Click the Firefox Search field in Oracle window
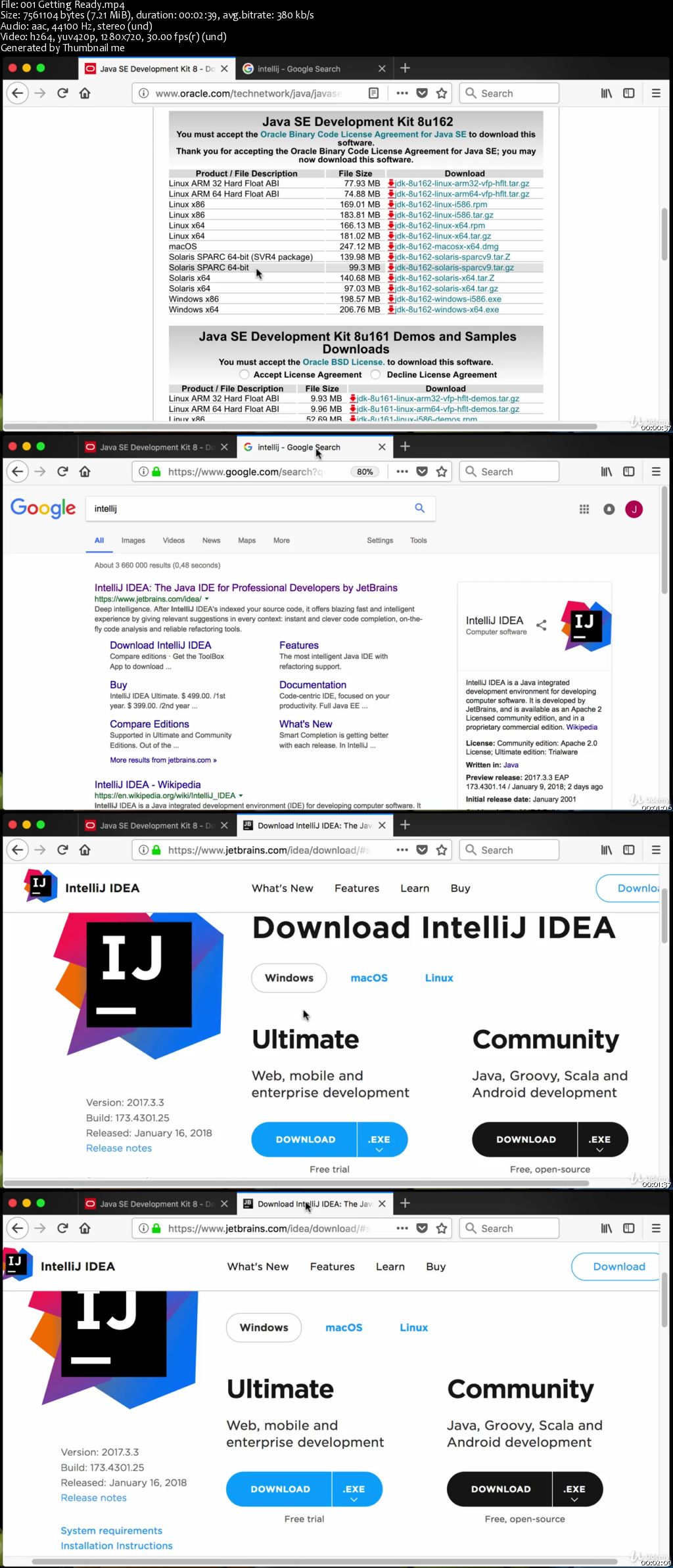Screen dimensions: 673x1568 [509, 93]
